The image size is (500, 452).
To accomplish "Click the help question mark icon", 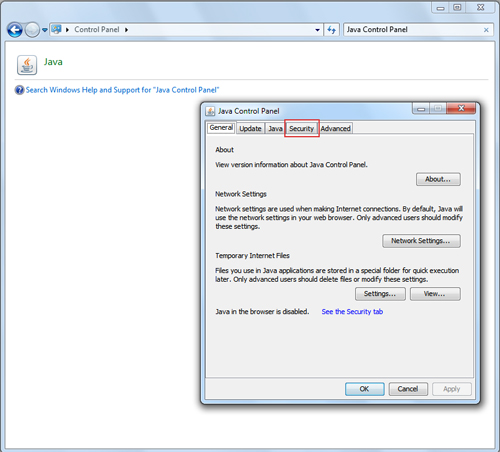I will pyautogui.click(x=19, y=90).
